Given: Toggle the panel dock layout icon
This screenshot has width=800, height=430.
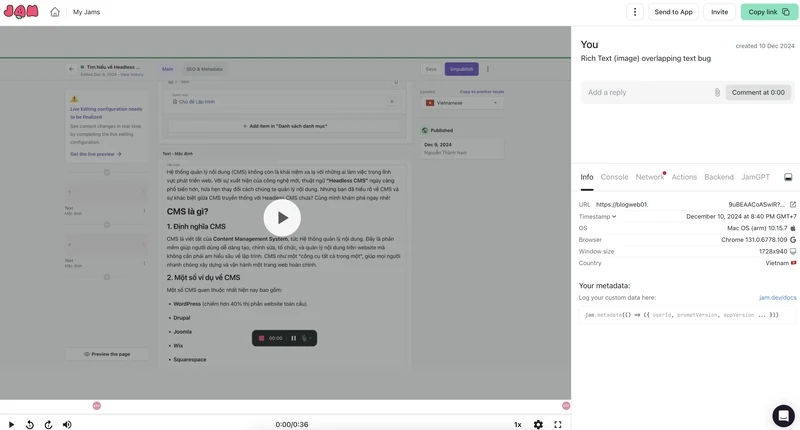Looking at the screenshot, I should [x=788, y=177].
